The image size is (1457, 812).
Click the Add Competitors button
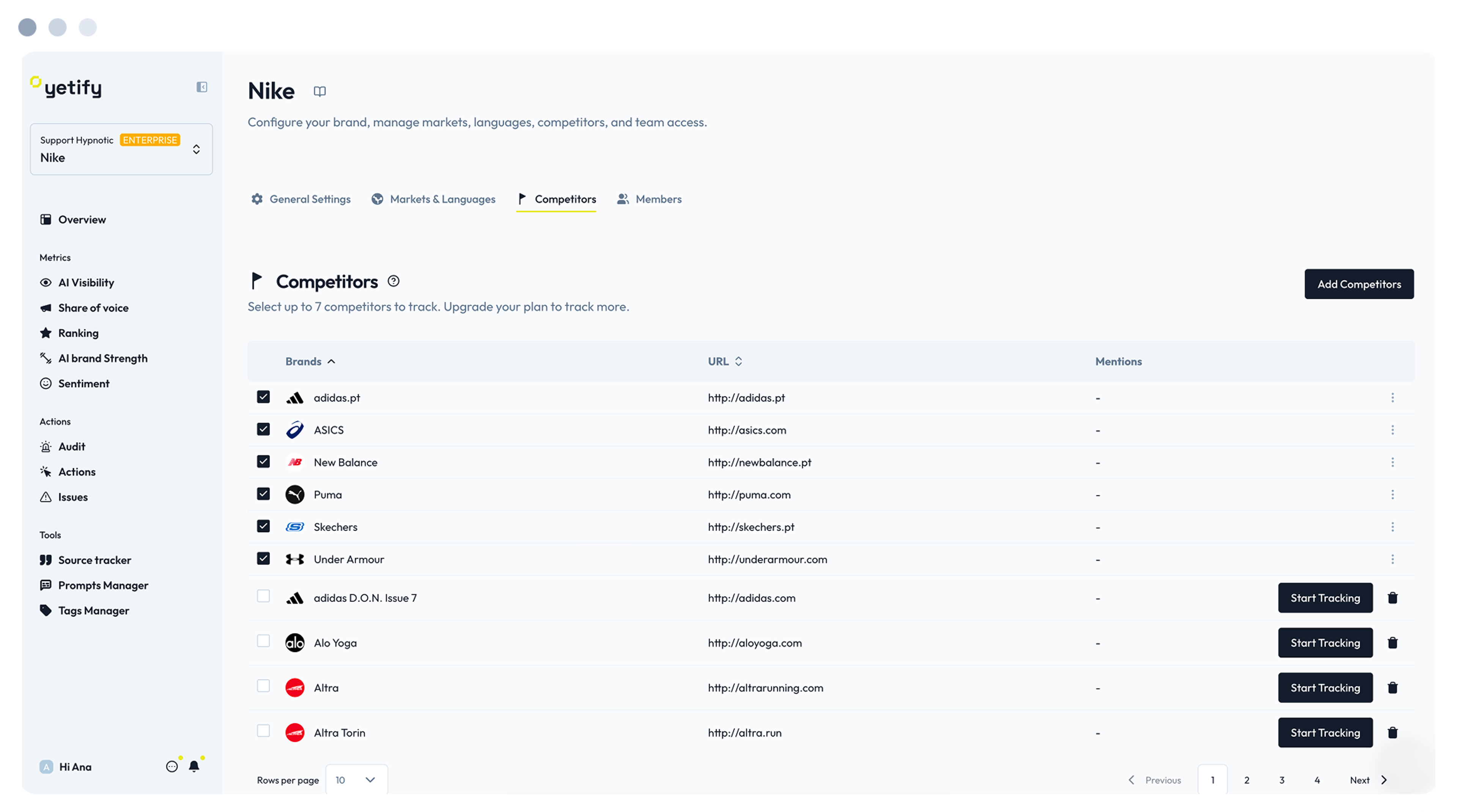(1359, 284)
